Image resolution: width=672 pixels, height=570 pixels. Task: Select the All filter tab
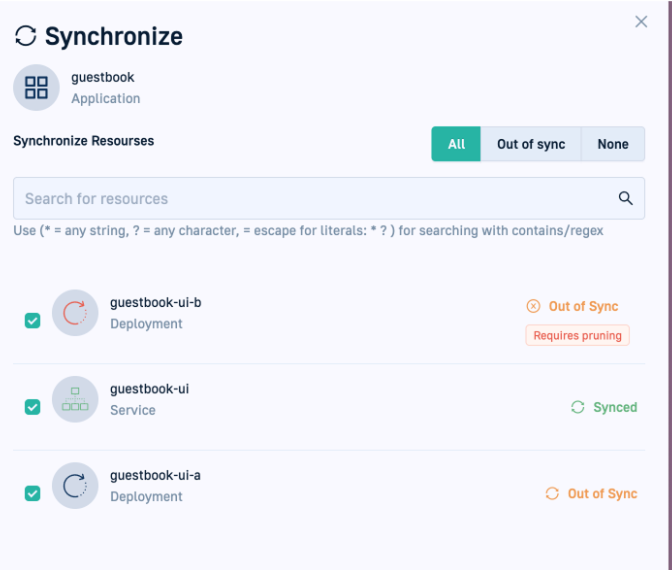[x=456, y=144]
